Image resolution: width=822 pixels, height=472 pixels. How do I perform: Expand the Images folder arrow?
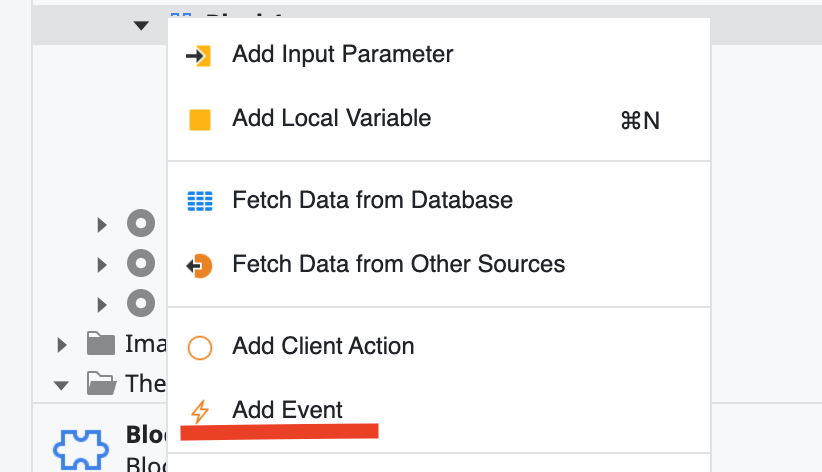[x=62, y=345]
